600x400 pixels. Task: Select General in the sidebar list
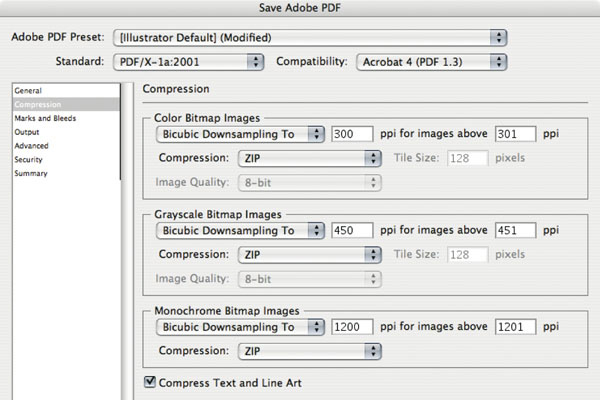(x=28, y=91)
